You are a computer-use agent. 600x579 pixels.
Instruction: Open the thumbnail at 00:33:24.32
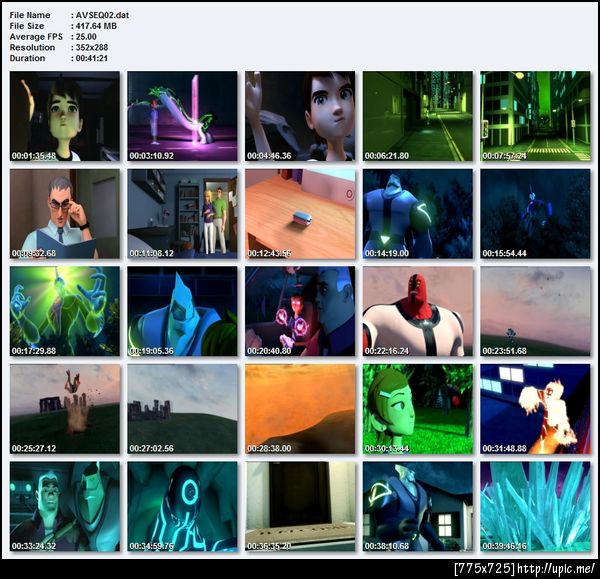coord(65,506)
